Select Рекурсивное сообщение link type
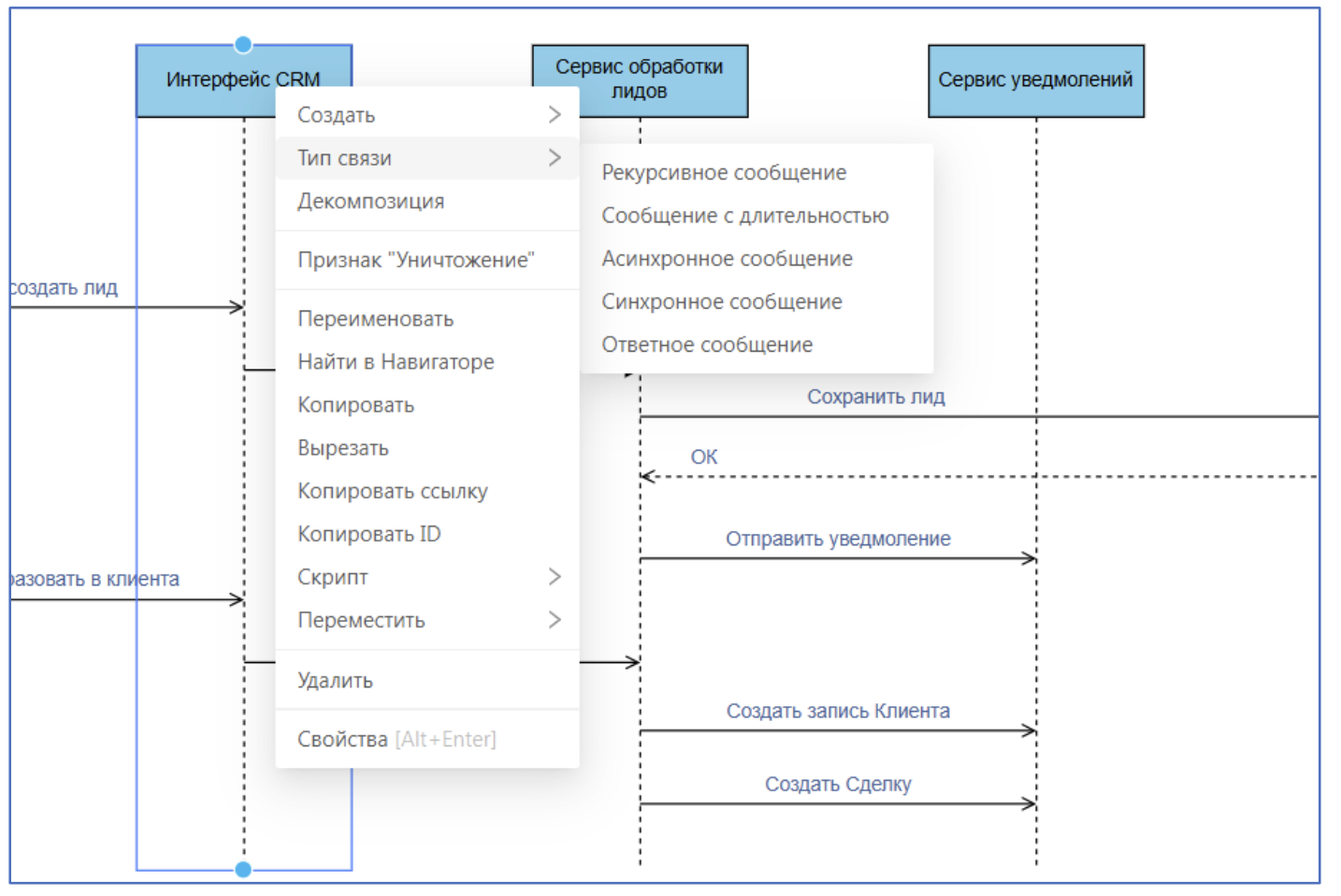Screen dimensions: 1341x896 tap(723, 172)
